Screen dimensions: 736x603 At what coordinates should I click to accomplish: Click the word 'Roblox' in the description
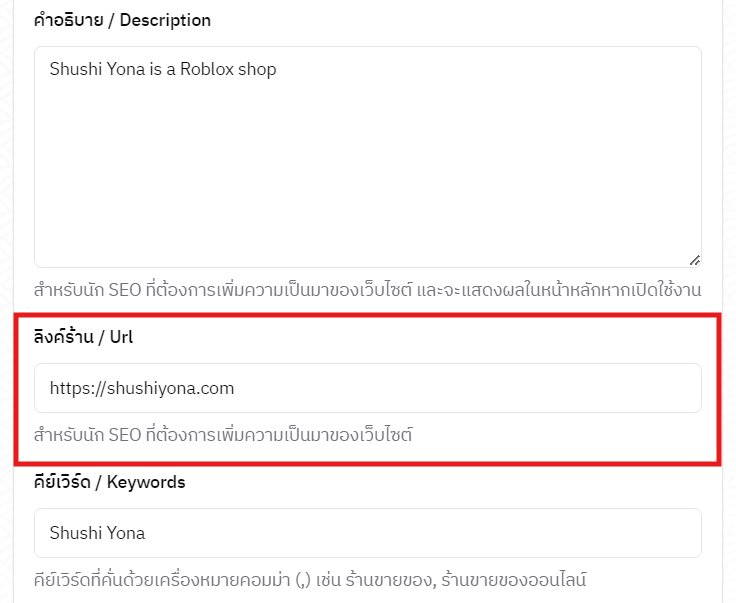pyautogui.click(x=205, y=70)
